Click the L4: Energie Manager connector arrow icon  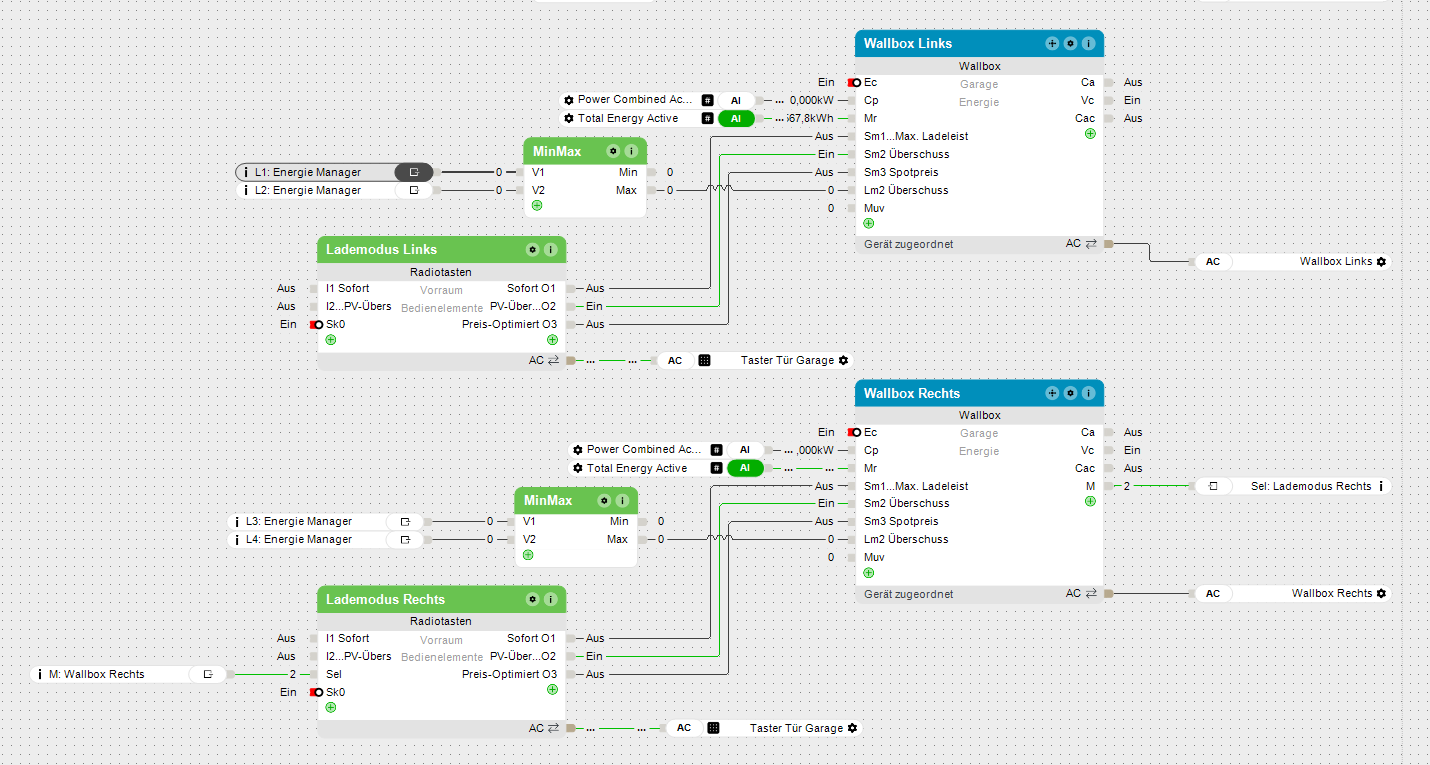(405, 539)
